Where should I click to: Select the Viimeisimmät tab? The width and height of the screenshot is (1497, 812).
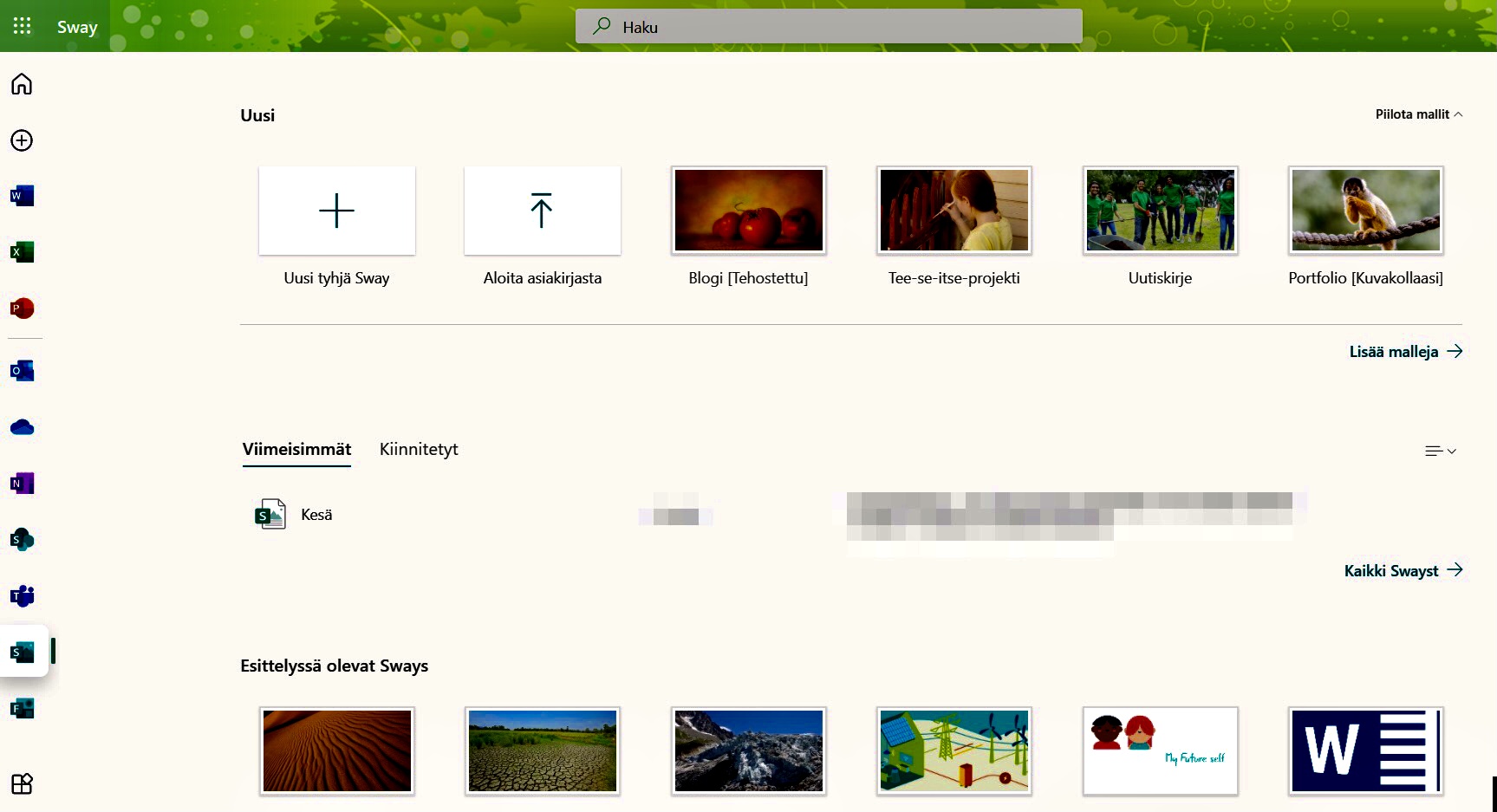[296, 449]
